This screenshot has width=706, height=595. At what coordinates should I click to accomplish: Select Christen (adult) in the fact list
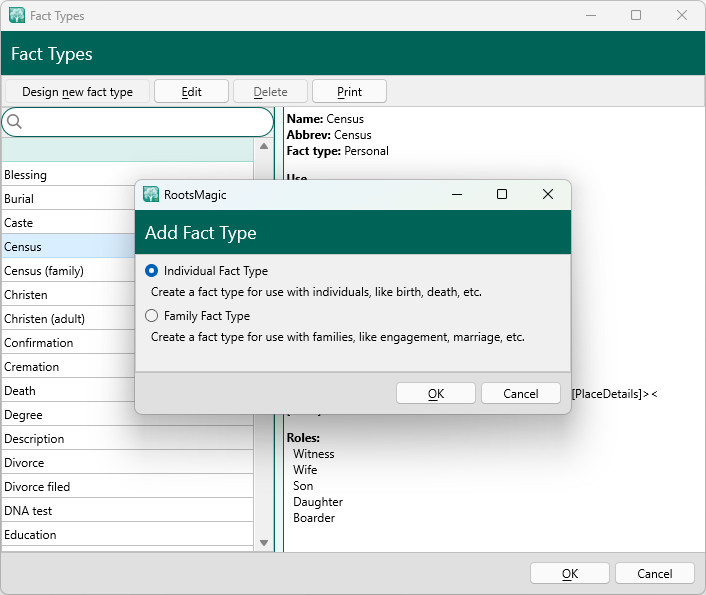[68, 318]
